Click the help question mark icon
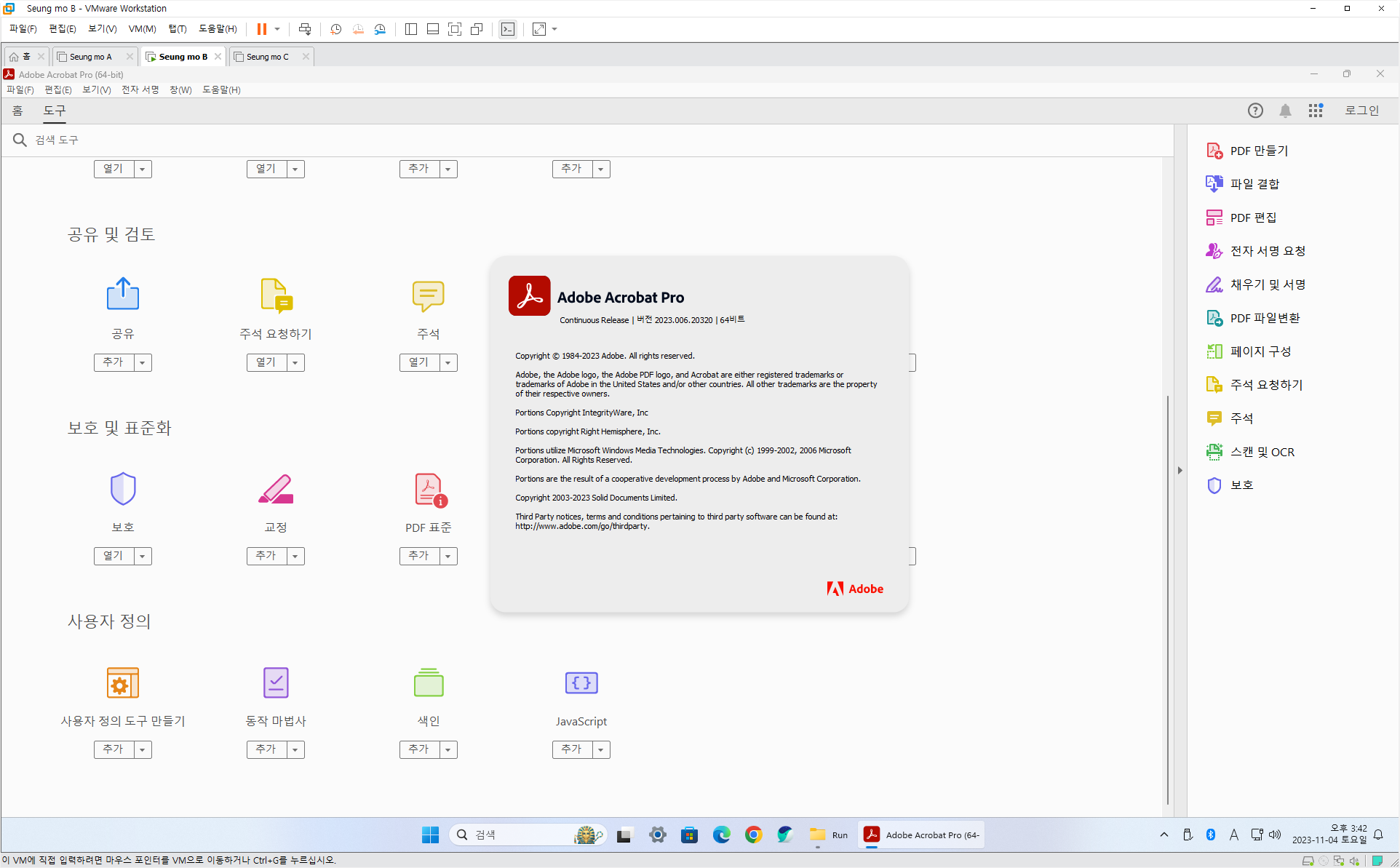Viewport: 1400px width, 868px height. point(1254,111)
